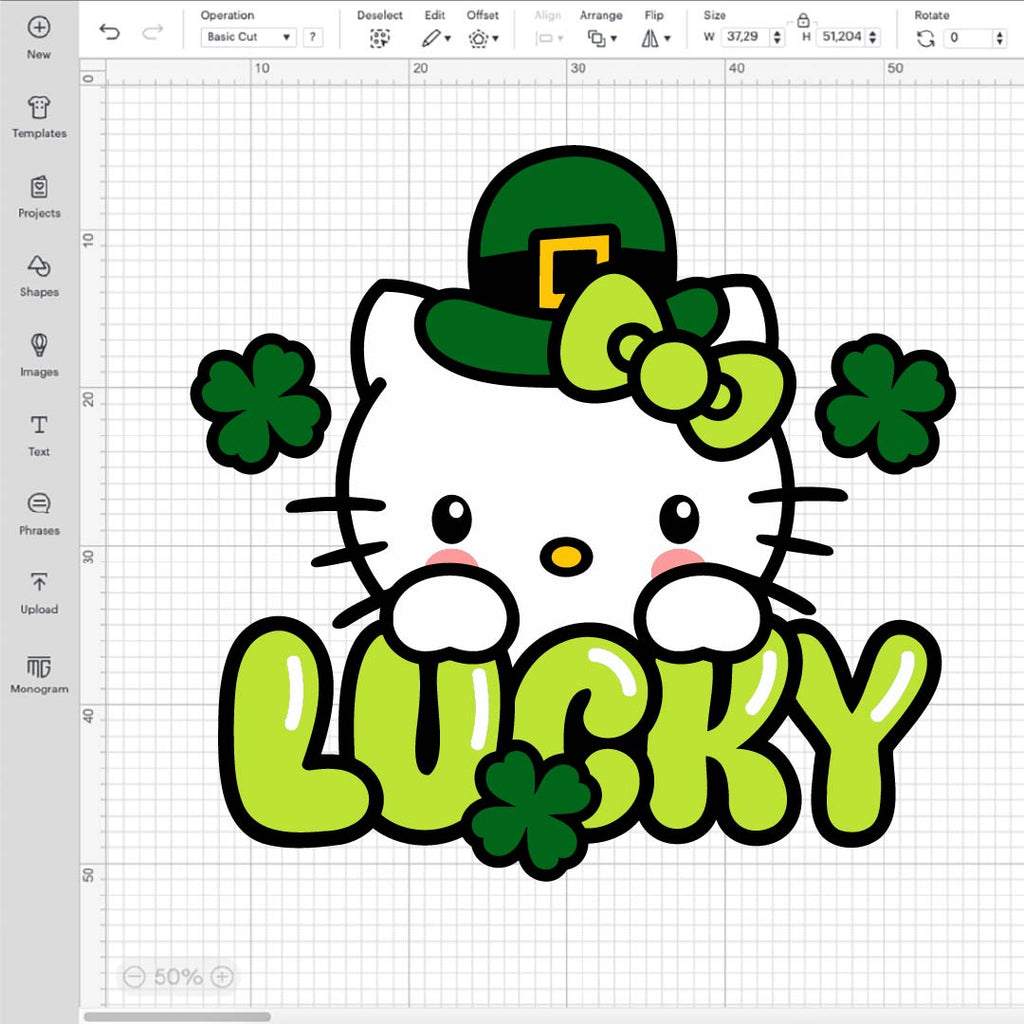Click the horizontal scrollbar below the canvas
Image resolution: width=1024 pixels, height=1024 pixels.
click(178, 1016)
